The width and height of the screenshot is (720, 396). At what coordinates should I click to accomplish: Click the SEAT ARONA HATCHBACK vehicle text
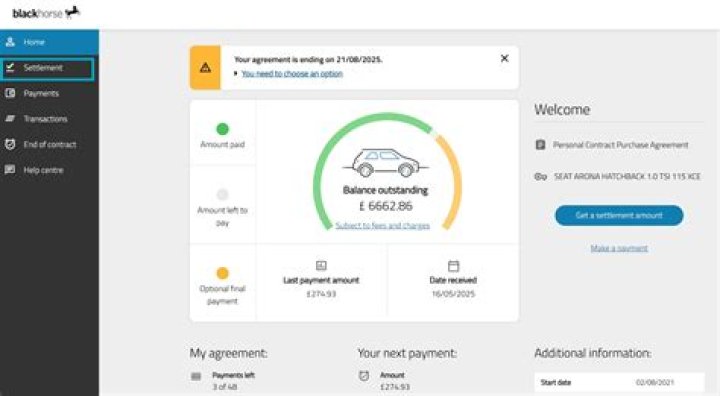(627, 176)
